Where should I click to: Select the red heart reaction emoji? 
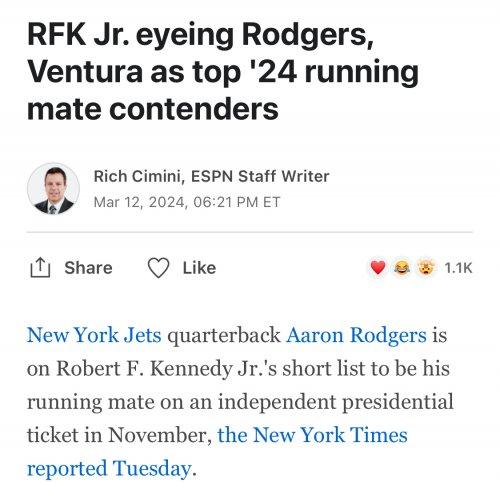pyautogui.click(x=378, y=268)
